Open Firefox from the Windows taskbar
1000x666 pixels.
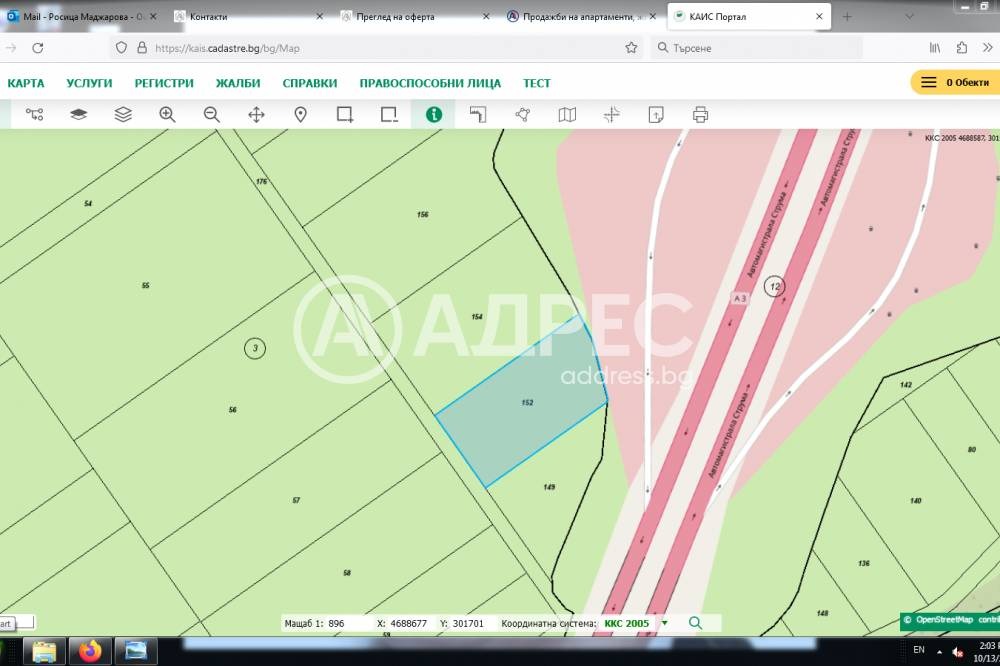(x=90, y=651)
